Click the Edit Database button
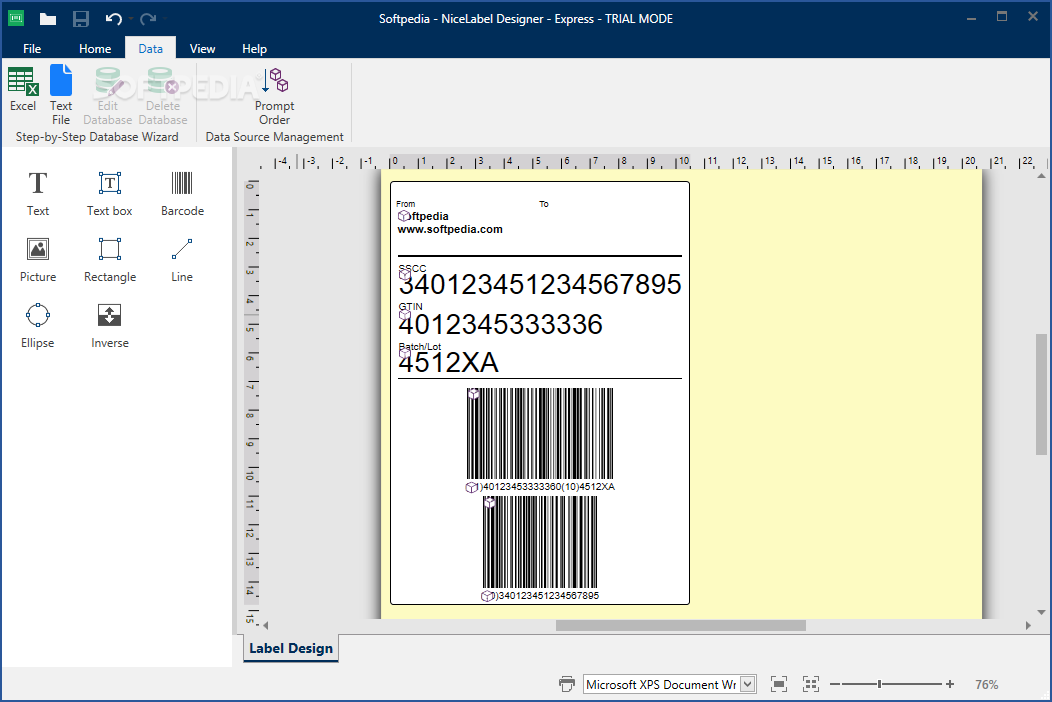The image size is (1052, 702). 107,96
